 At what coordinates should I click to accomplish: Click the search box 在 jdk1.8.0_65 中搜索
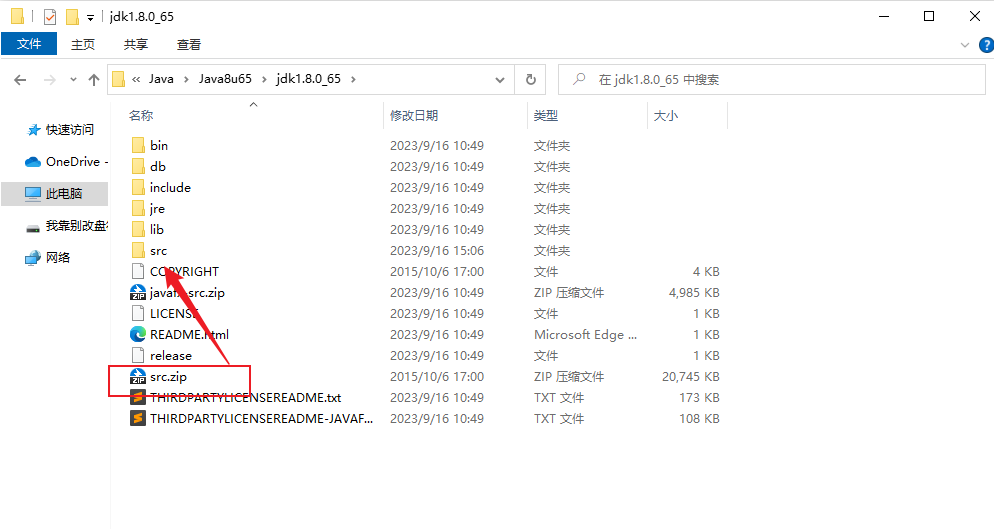point(771,79)
